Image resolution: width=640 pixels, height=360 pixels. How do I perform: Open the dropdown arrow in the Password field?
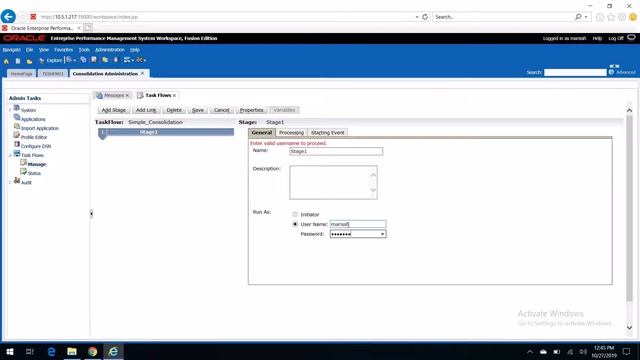point(382,234)
